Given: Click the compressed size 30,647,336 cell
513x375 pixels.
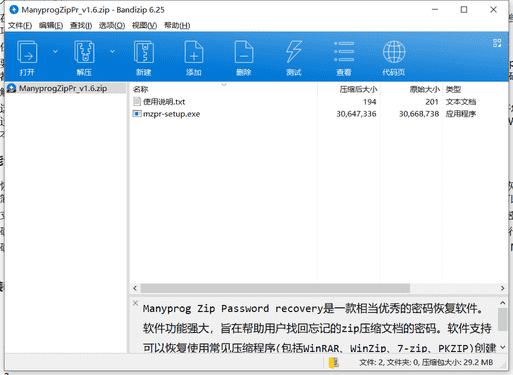Looking at the screenshot, I should pyautogui.click(x=356, y=114).
